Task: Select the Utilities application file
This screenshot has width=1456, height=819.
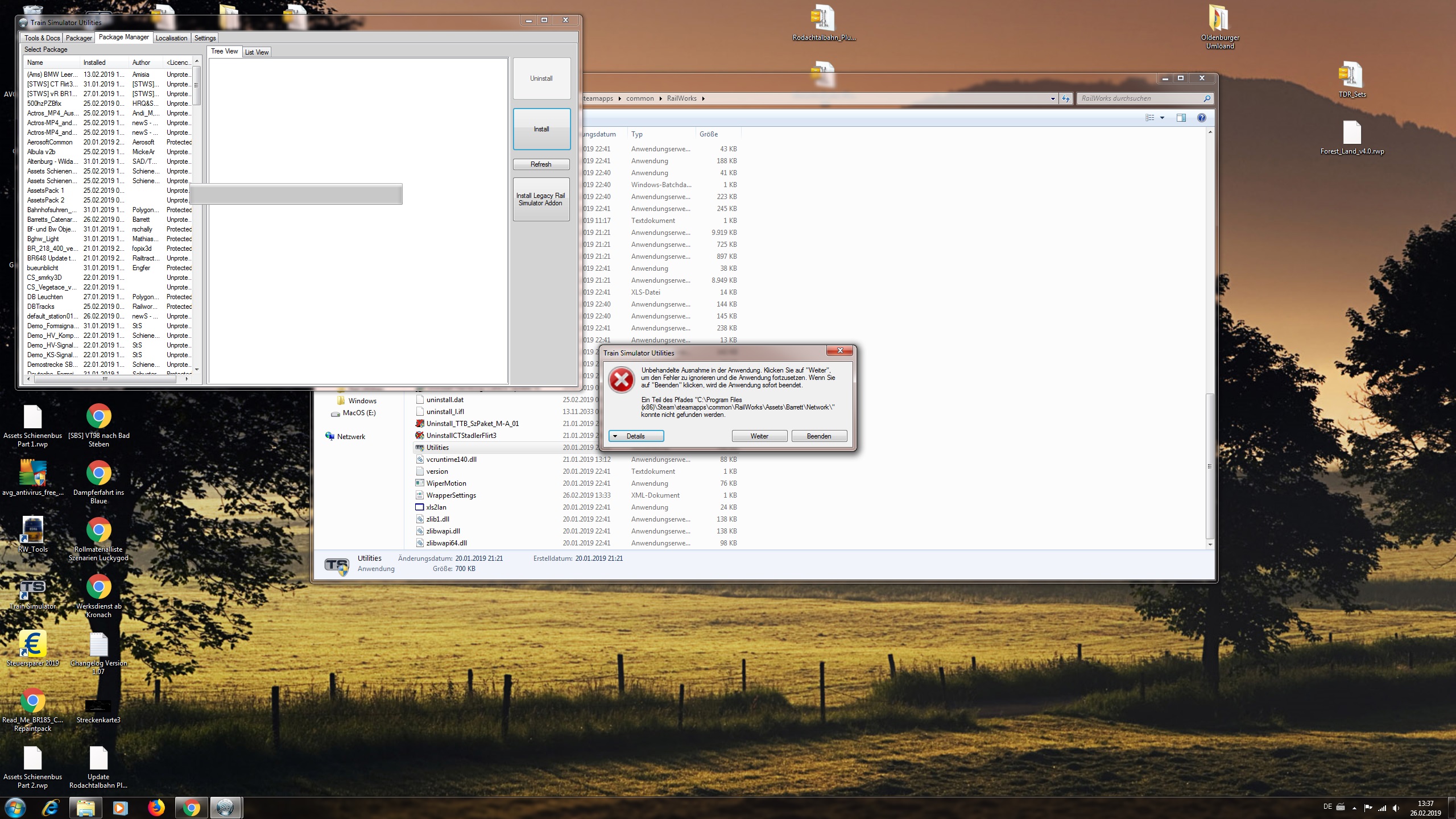Action: [437, 448]
